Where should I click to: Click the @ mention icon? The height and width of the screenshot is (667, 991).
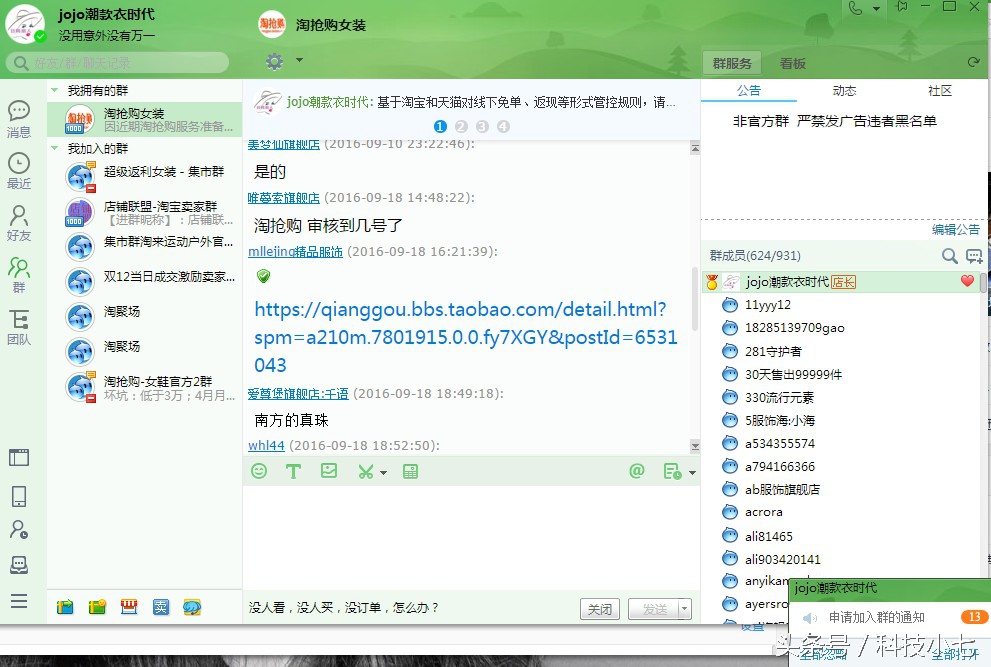tap(637, 470)
